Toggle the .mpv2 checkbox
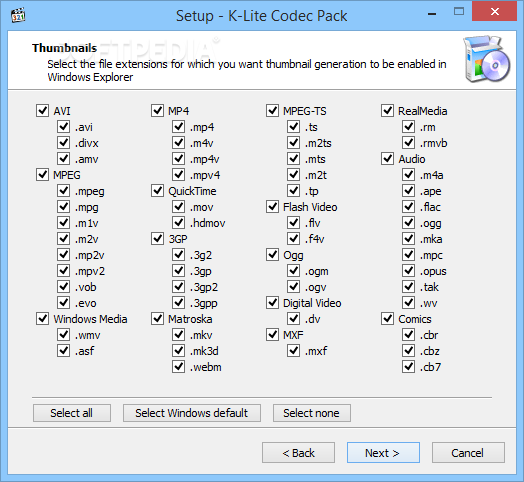Viewport: 524px width, 482px height. (63, 270)
